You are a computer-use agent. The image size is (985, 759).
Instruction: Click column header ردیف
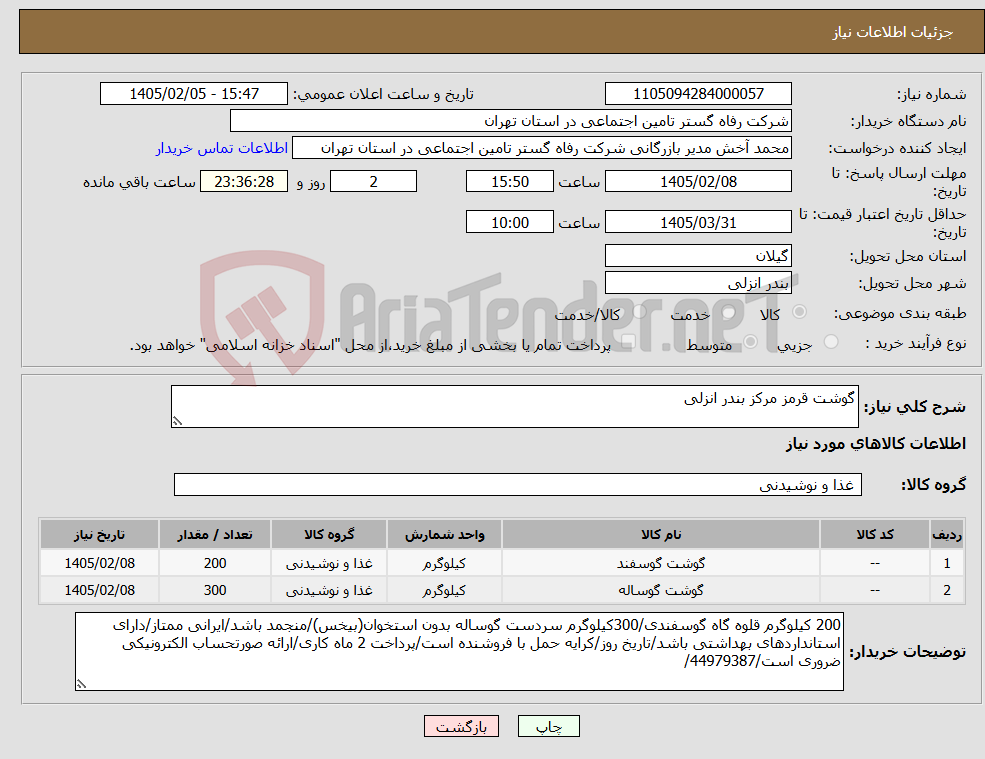pyautogui.click(x=947, y=534)
